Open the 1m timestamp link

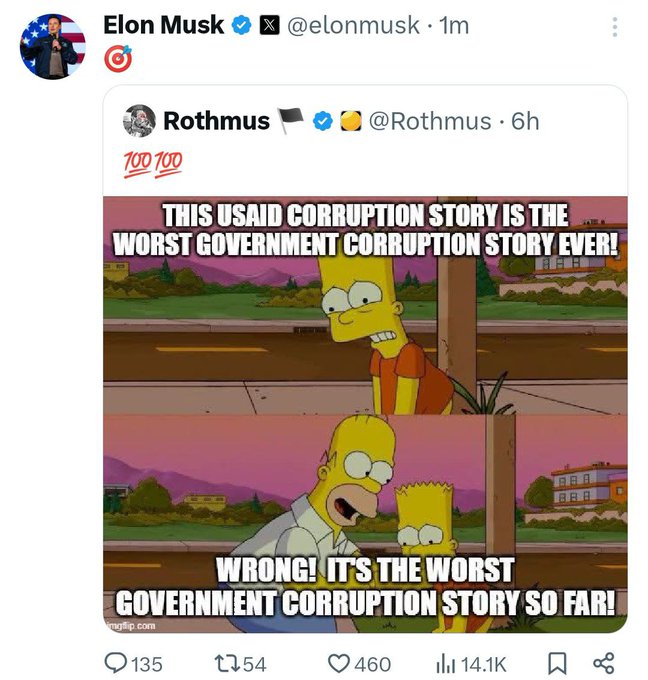click(453, 26)
